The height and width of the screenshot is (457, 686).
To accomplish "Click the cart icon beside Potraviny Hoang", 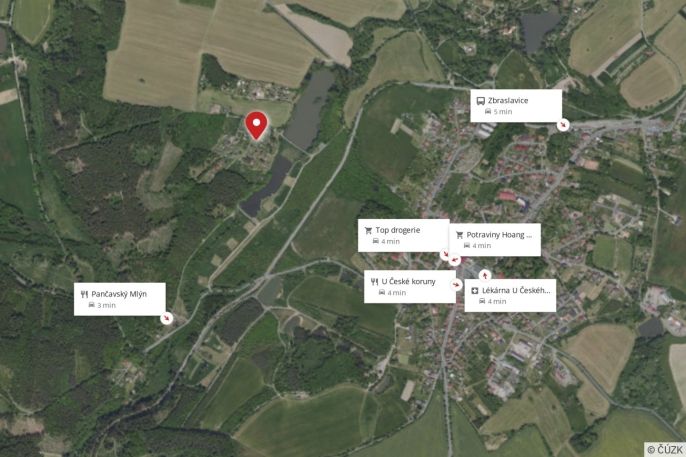I will click(x=459, y=235).
